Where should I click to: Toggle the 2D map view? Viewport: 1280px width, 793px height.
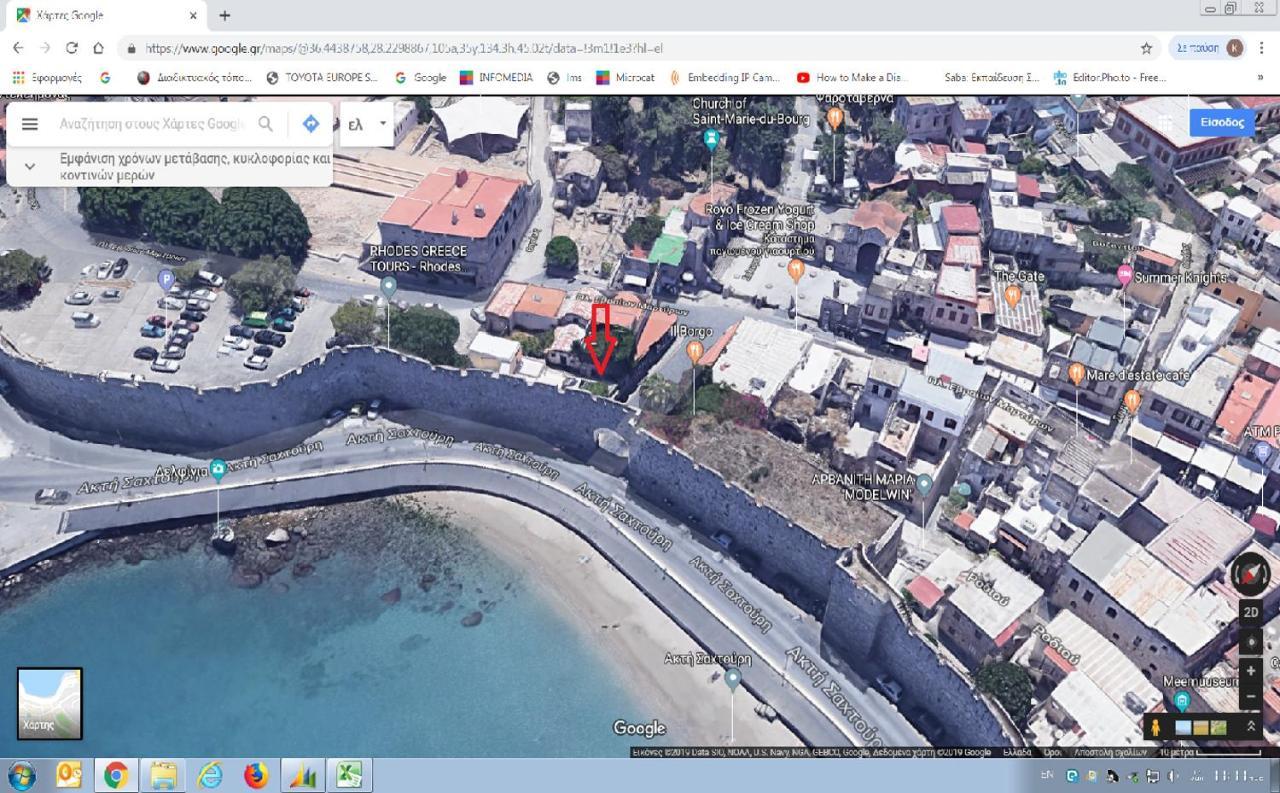pos(1251,612)
